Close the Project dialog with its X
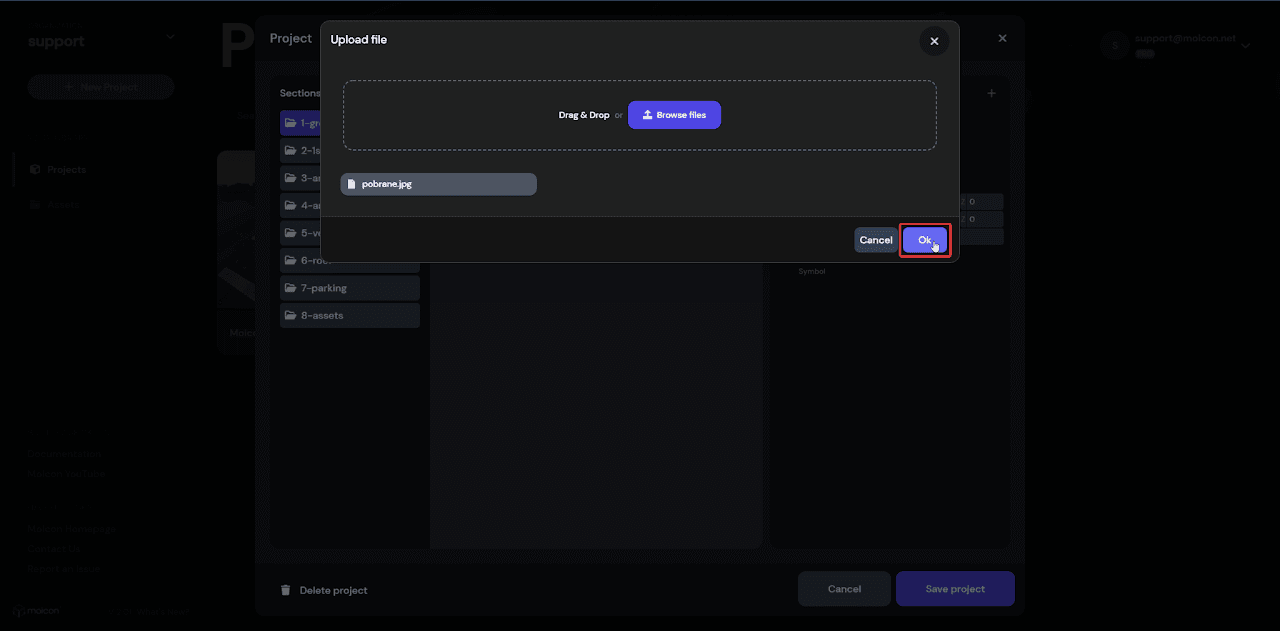 pyautogui.click(x=1002, y=38)
